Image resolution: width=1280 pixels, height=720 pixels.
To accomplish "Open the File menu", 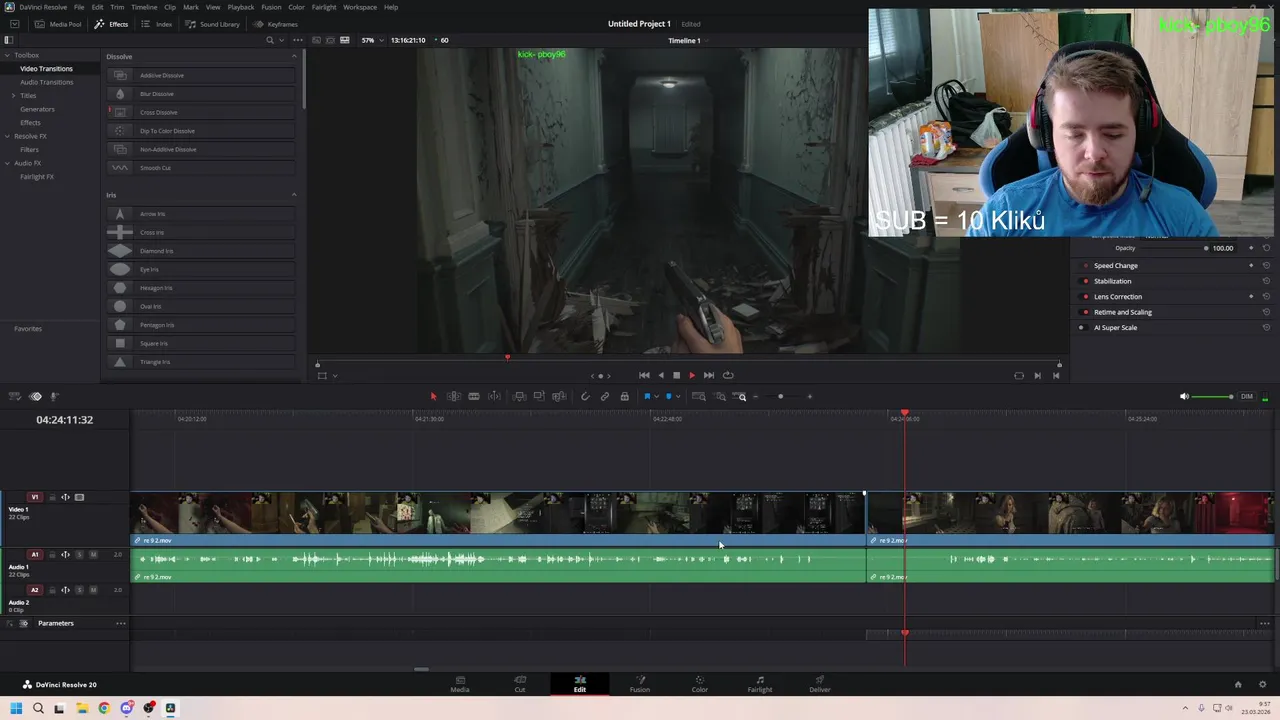I will [79, 7].
